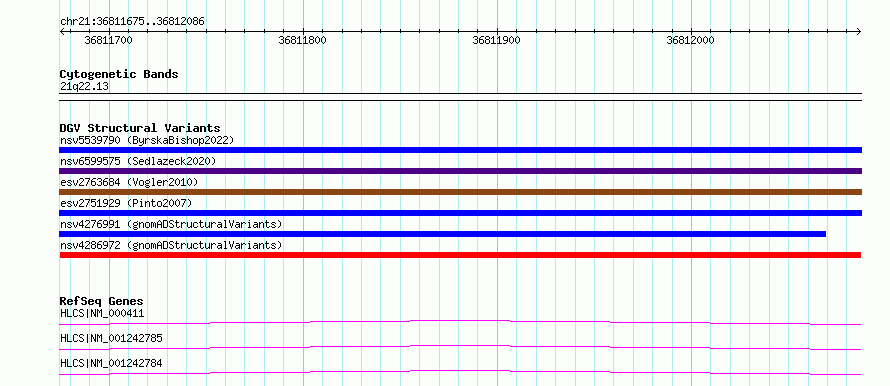Open variant nsv4276991 gnomAD label

(x=171, y=224)
